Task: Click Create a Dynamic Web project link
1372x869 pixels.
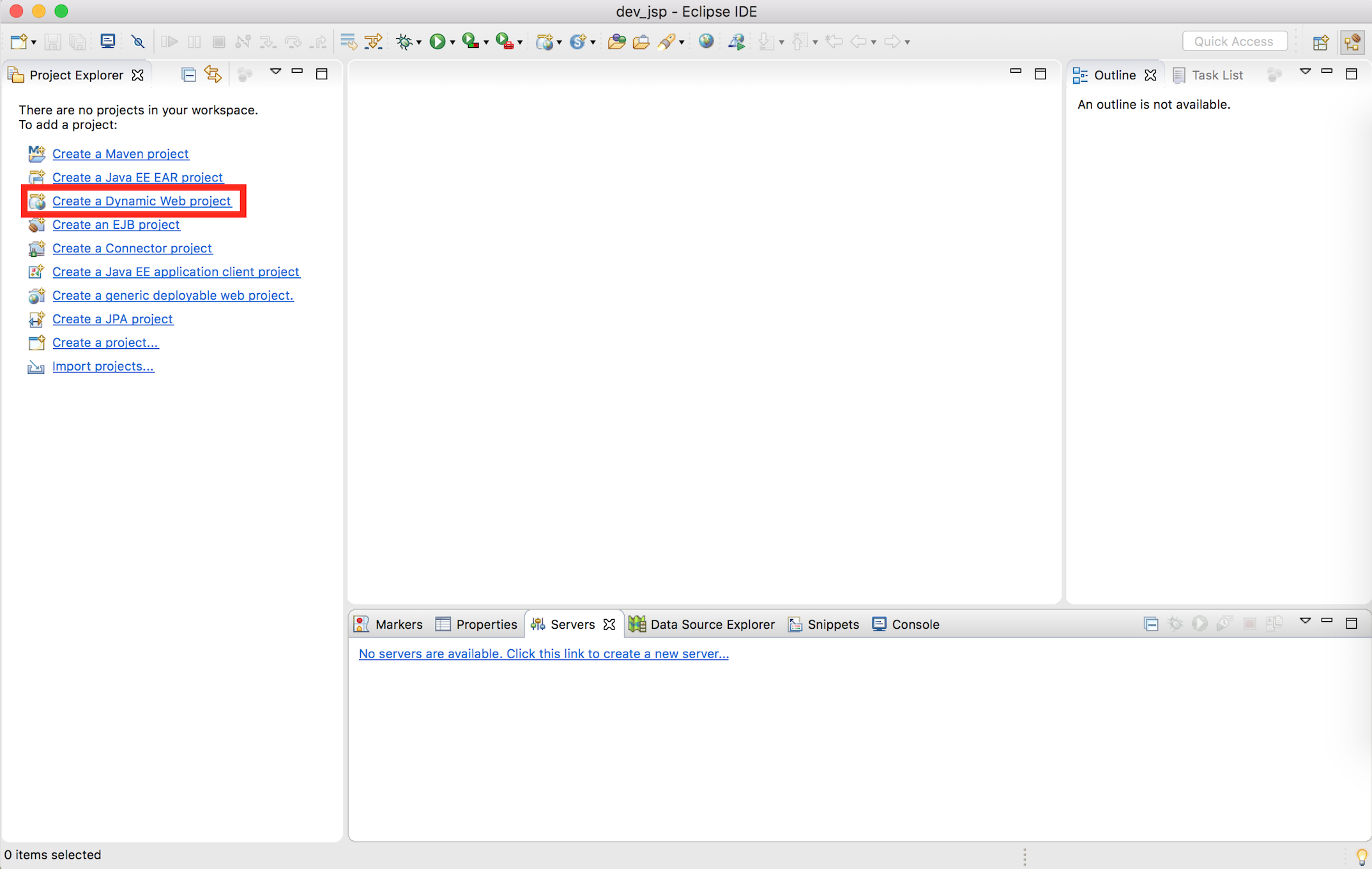Action: (141, 201)
